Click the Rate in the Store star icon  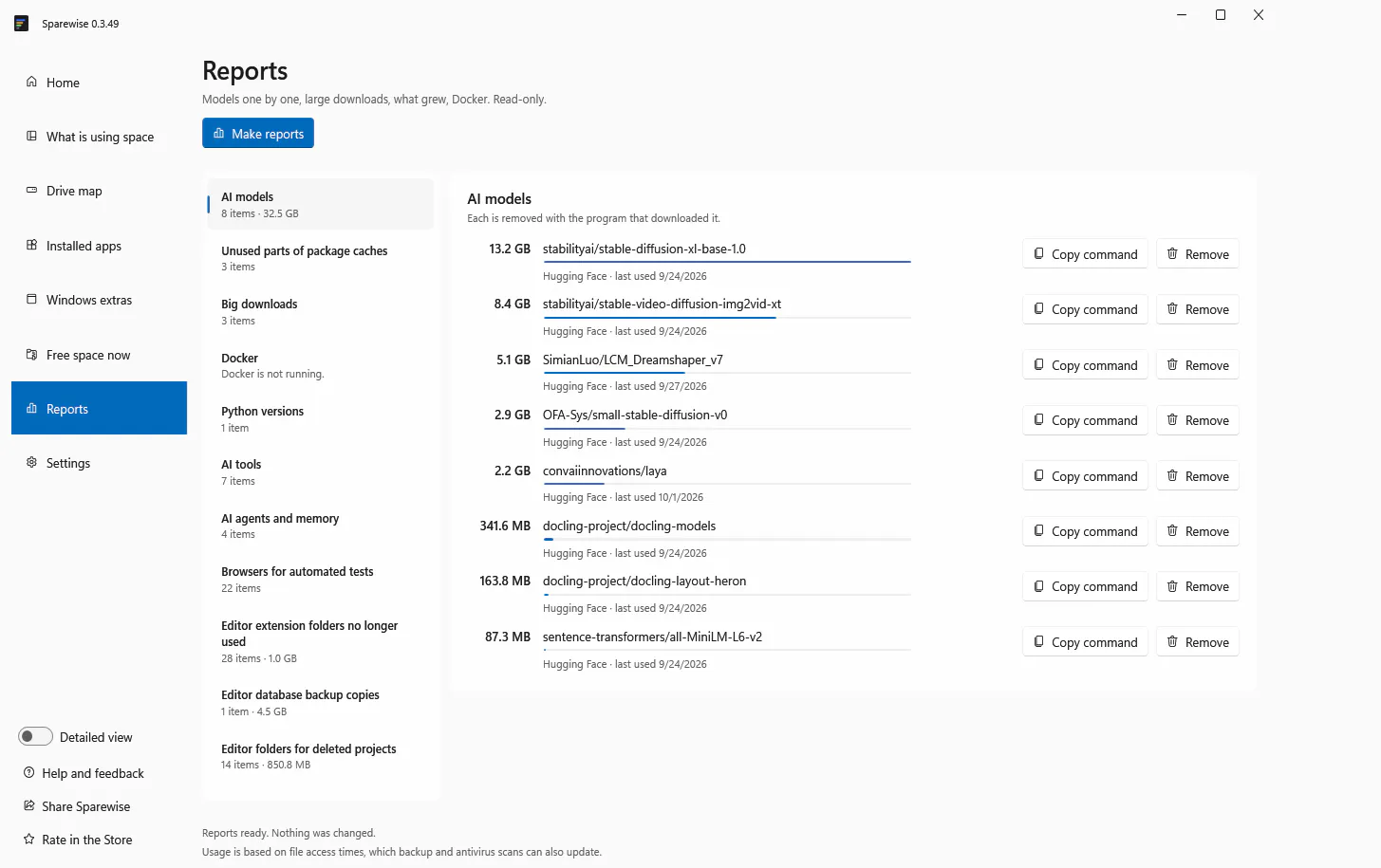28,839
